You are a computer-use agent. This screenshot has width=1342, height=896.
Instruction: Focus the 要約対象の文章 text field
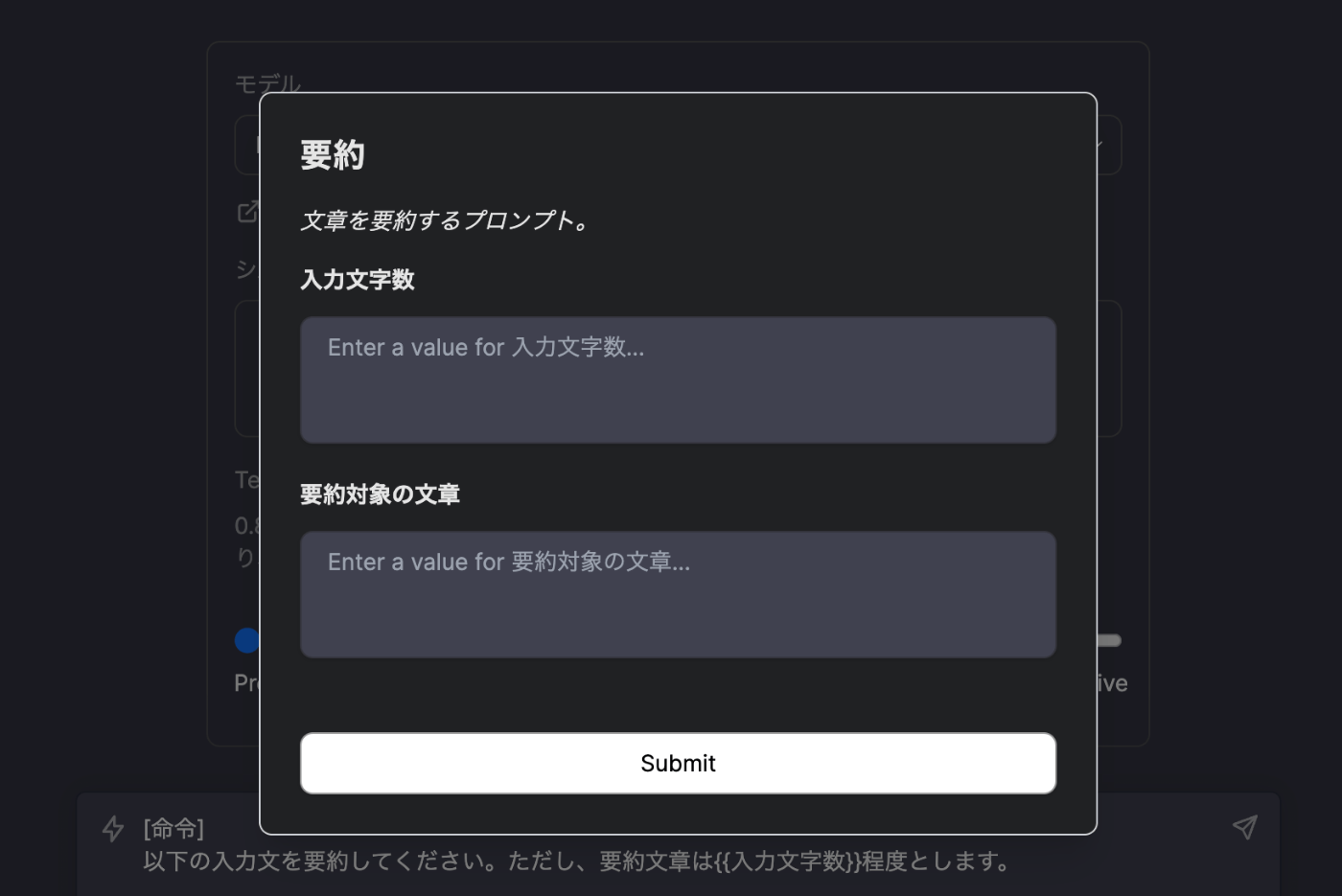(678, 594)
